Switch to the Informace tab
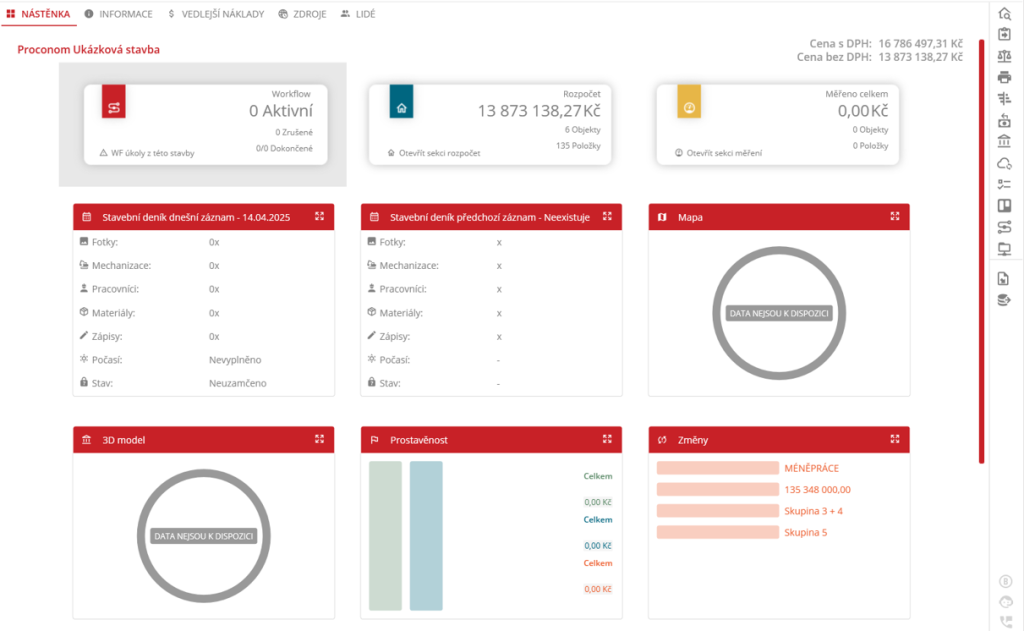 pos(119,15)
